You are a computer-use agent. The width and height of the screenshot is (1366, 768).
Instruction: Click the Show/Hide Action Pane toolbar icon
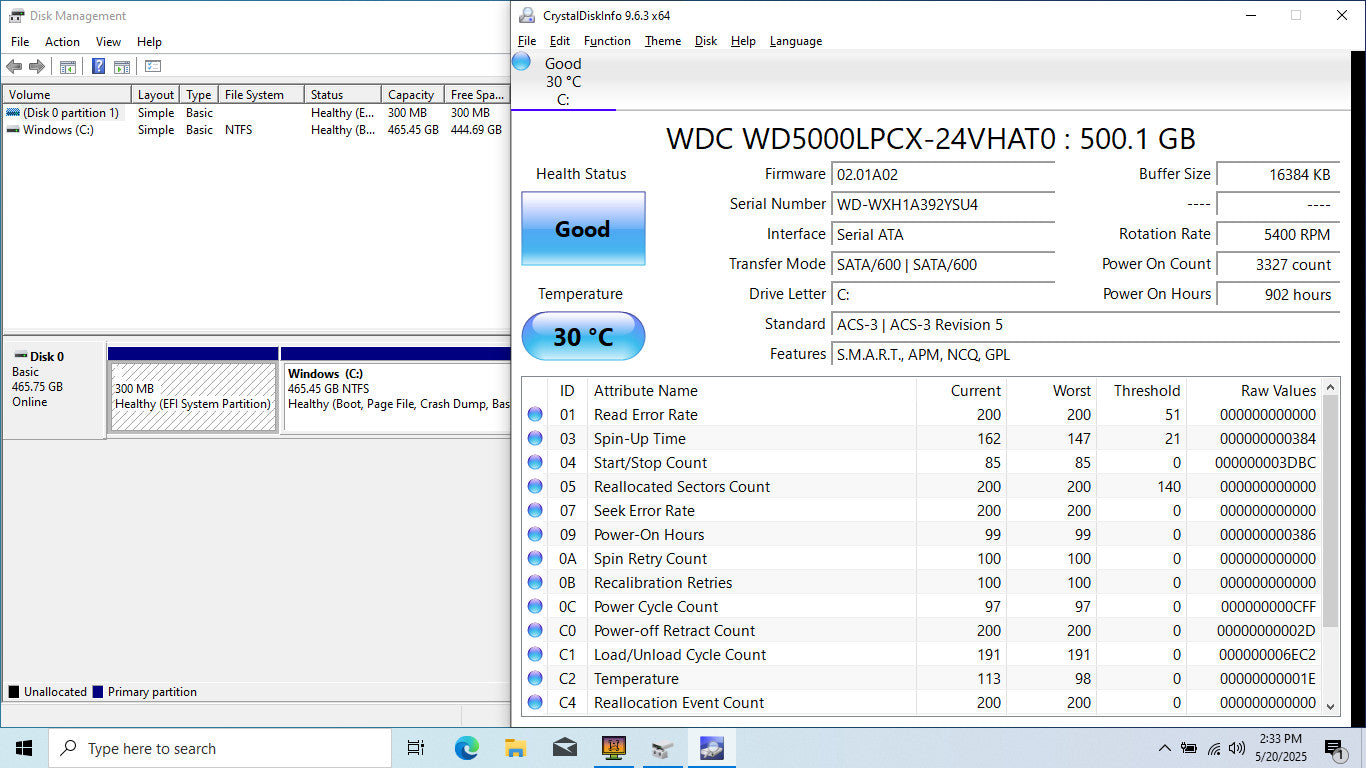122,67
